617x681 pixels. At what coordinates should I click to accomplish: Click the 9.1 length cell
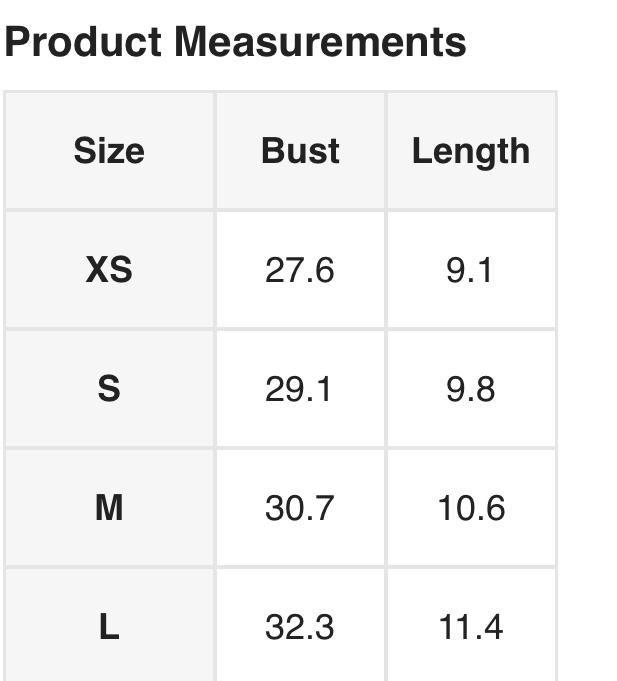470,270
